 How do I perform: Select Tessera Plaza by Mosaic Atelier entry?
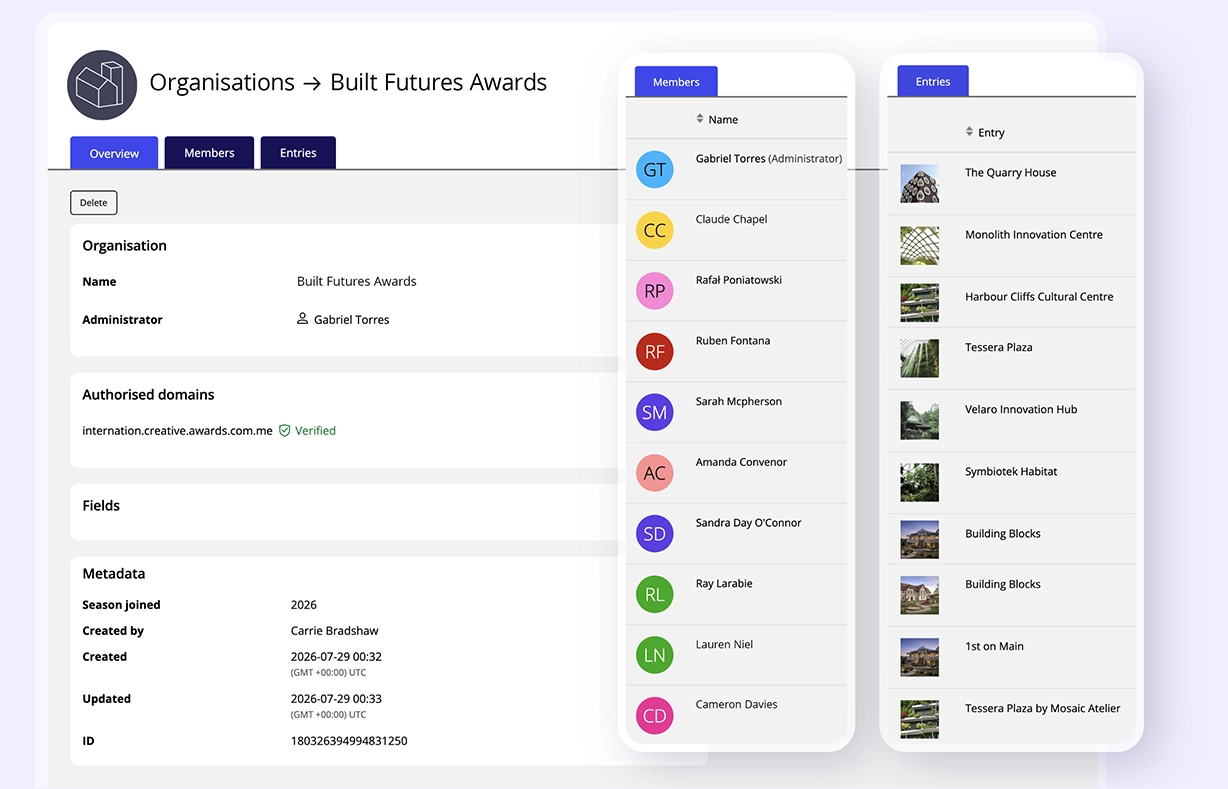point(1042,708)
